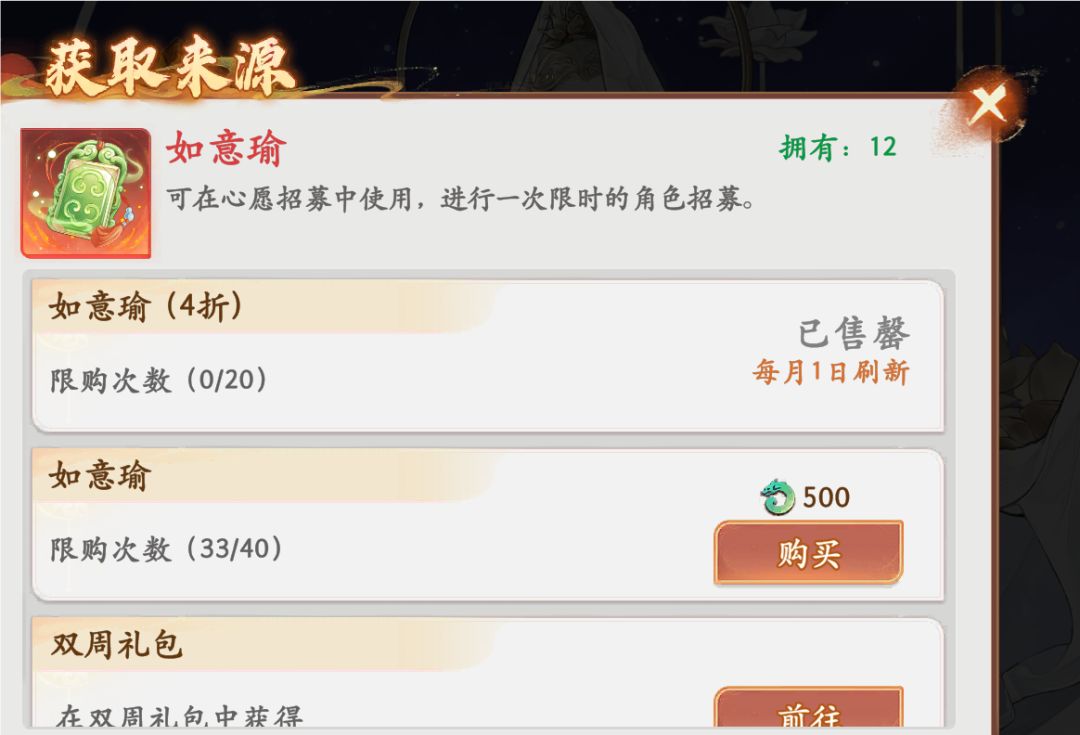
Task: Click the 限购次数（33/40）purchase limit text
Action: [x=167, y=549]
